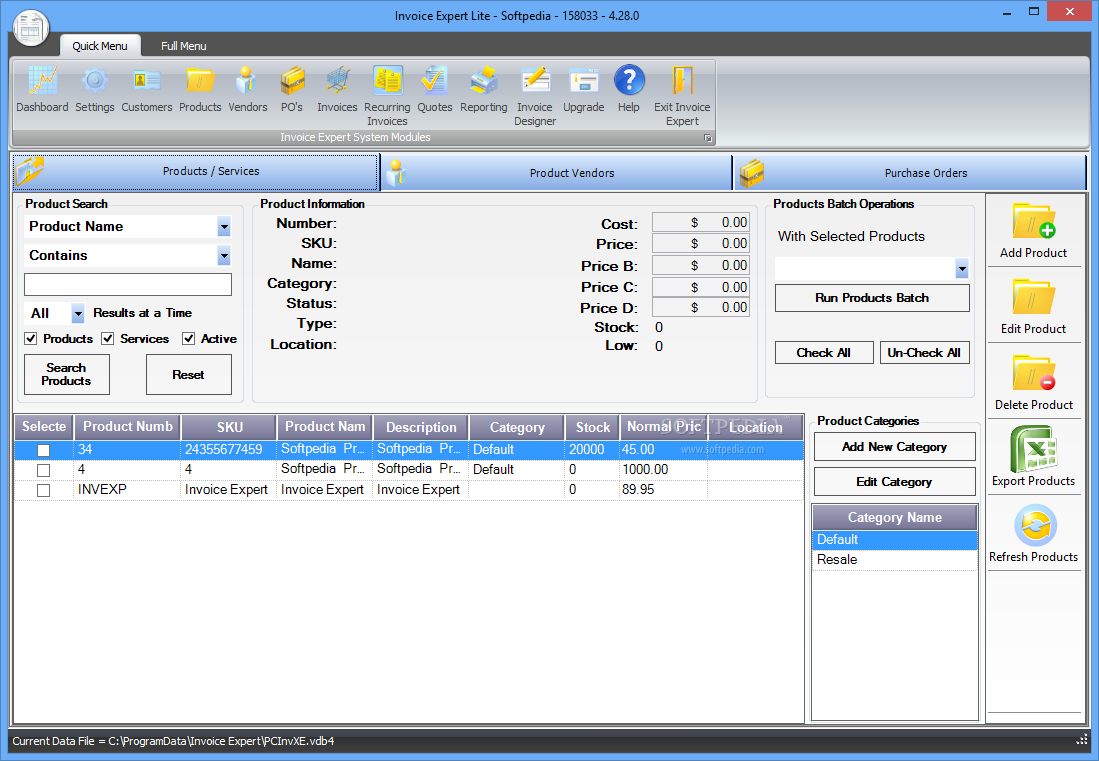Select the INVEXP product number cell
The width and height of the screenshot is (1099, 761).
tap(128, 490)
